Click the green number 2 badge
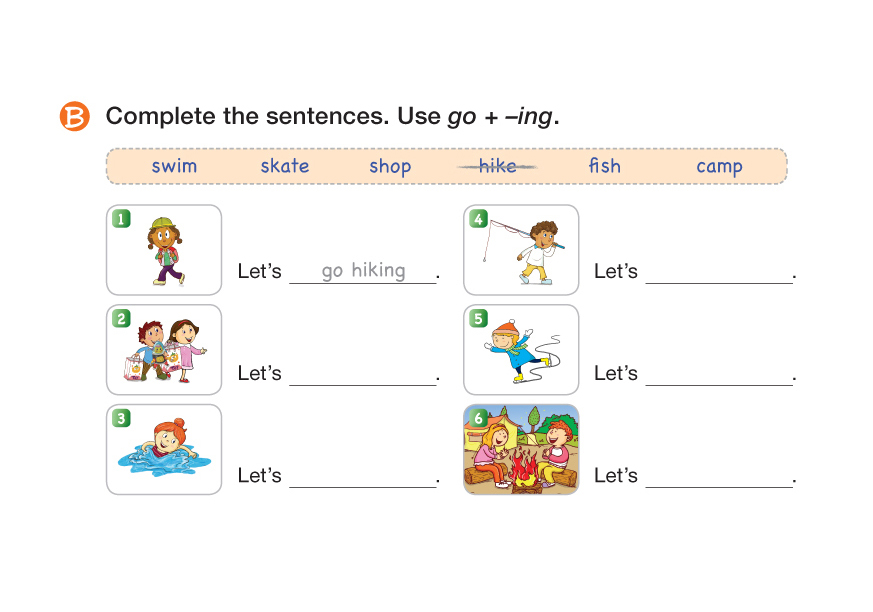The width and height of the screenshot is (873, 612). click(121, 319)
